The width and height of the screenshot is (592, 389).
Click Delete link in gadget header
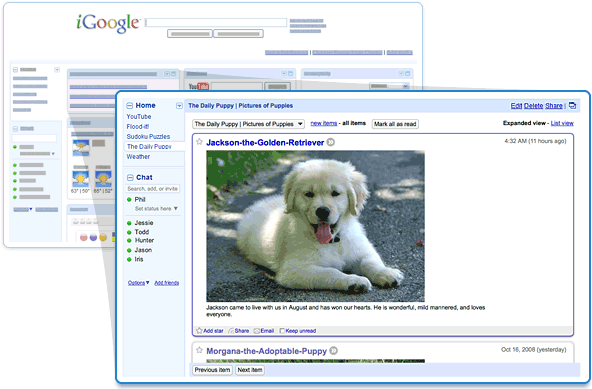click(533, 106)
